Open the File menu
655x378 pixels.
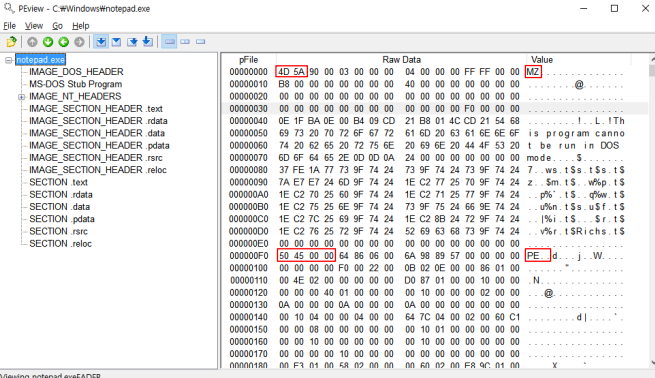[10, 26]
